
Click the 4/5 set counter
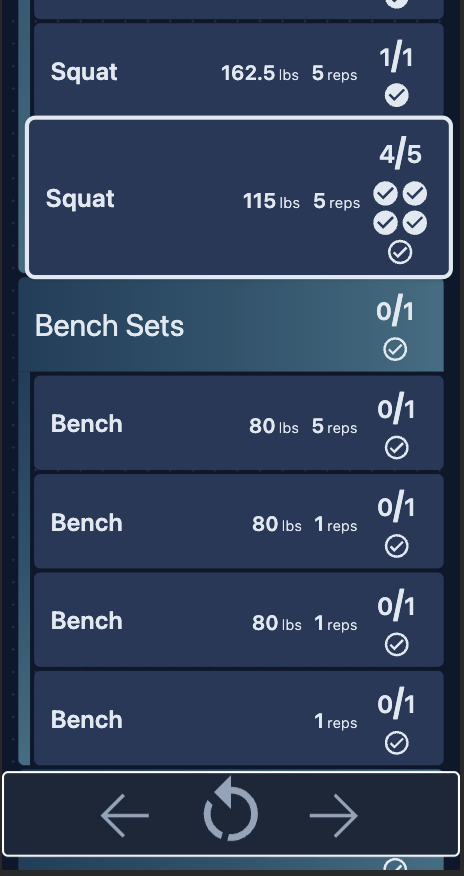pos(400,155)
